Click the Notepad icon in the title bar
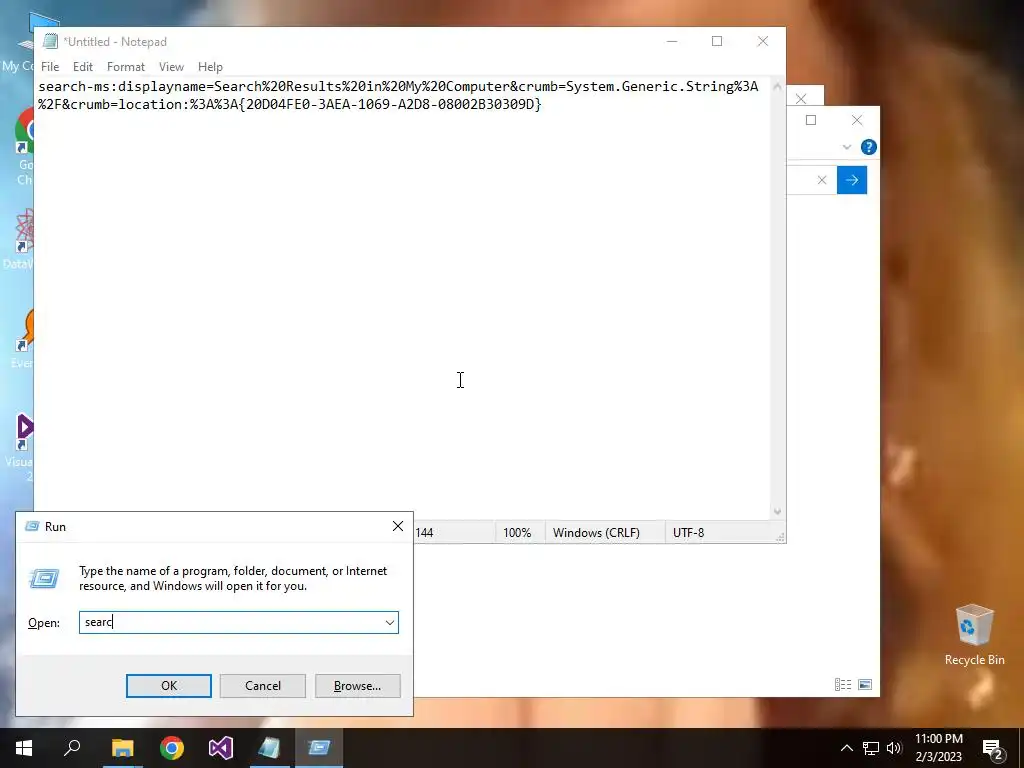The image size is (1024, 768). tap(50, 41)
